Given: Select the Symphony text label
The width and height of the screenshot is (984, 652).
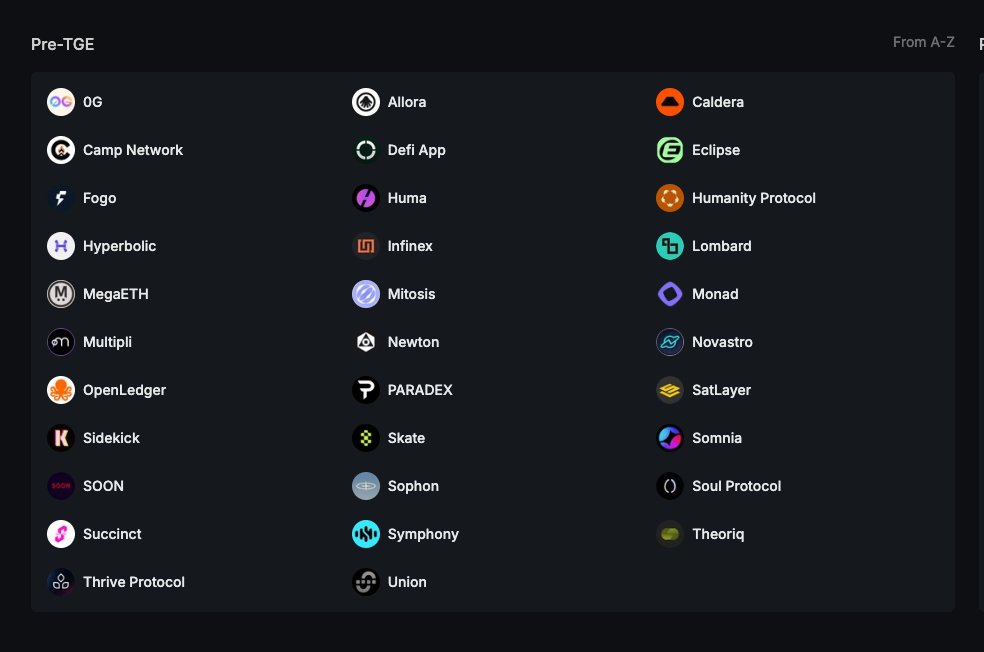Looking at the screenshot, I should click(x=423, y=535).
